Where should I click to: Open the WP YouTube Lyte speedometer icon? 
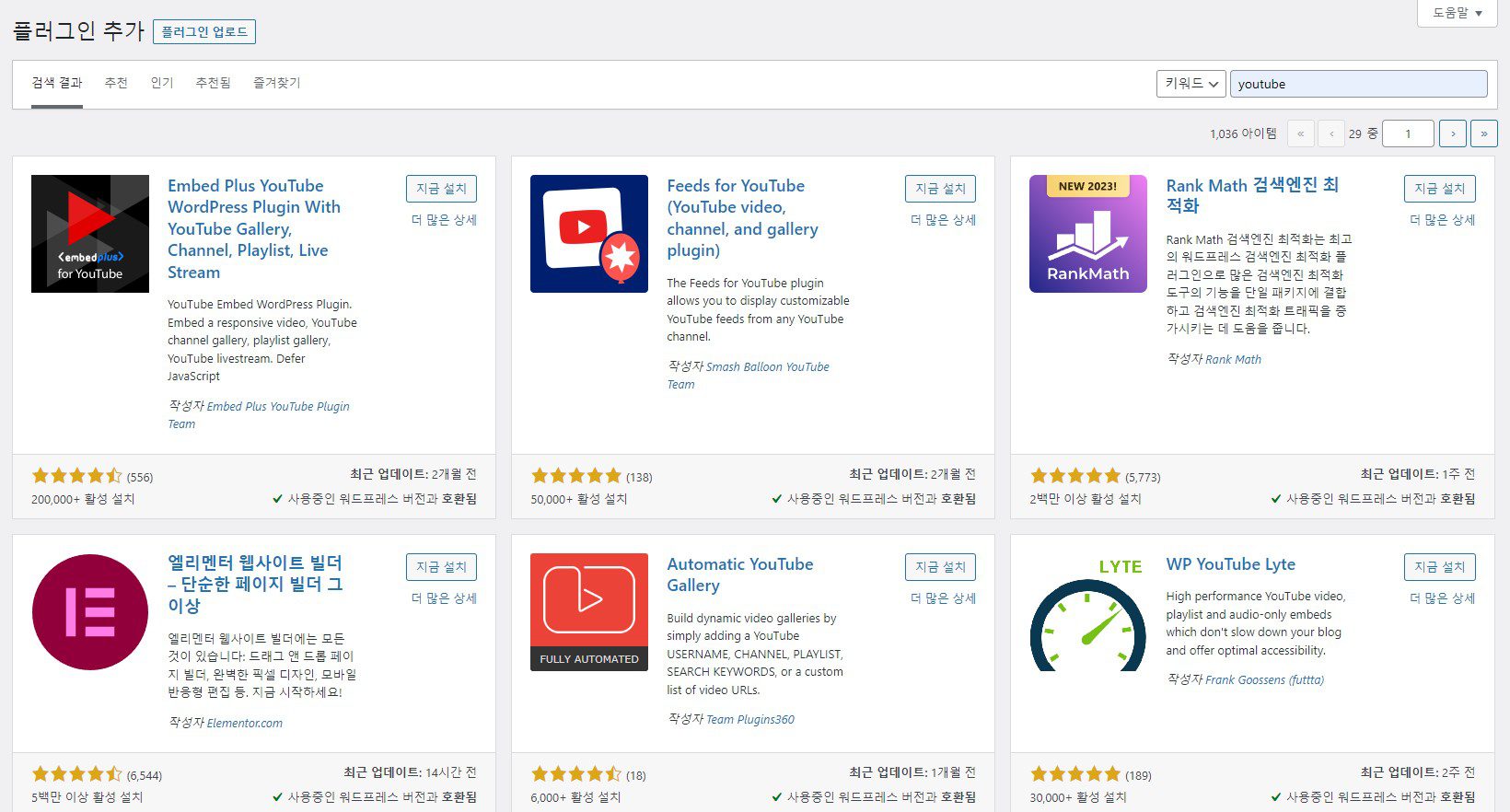[x=1088, y=612]
